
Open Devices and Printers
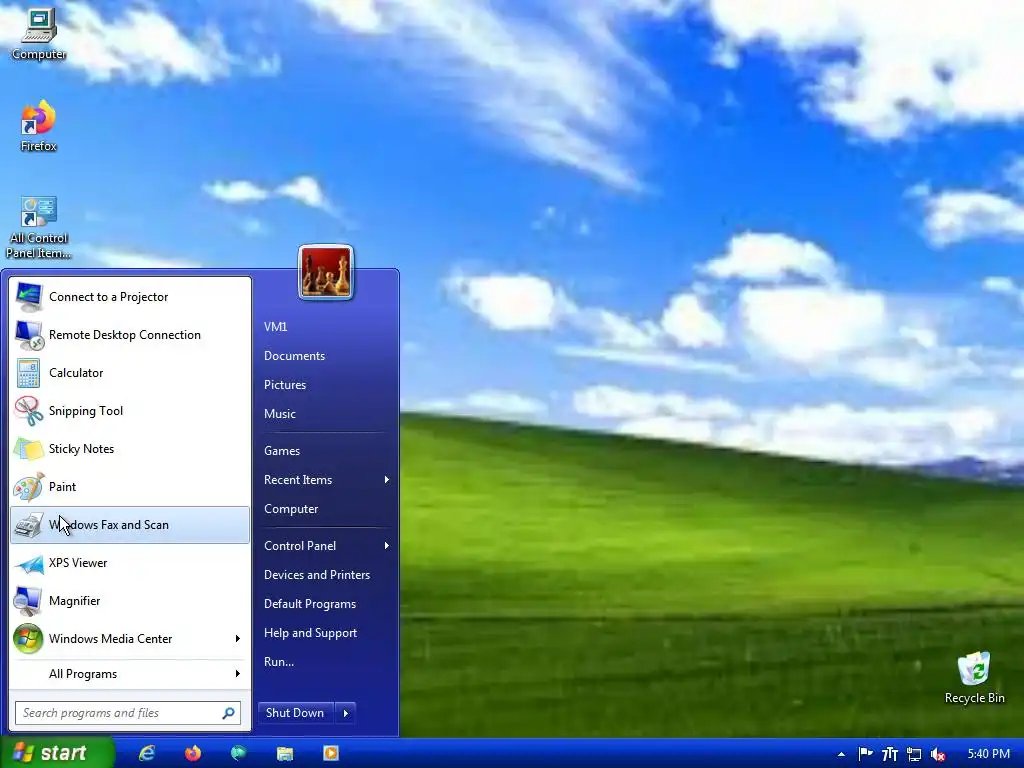coord(317,575)
